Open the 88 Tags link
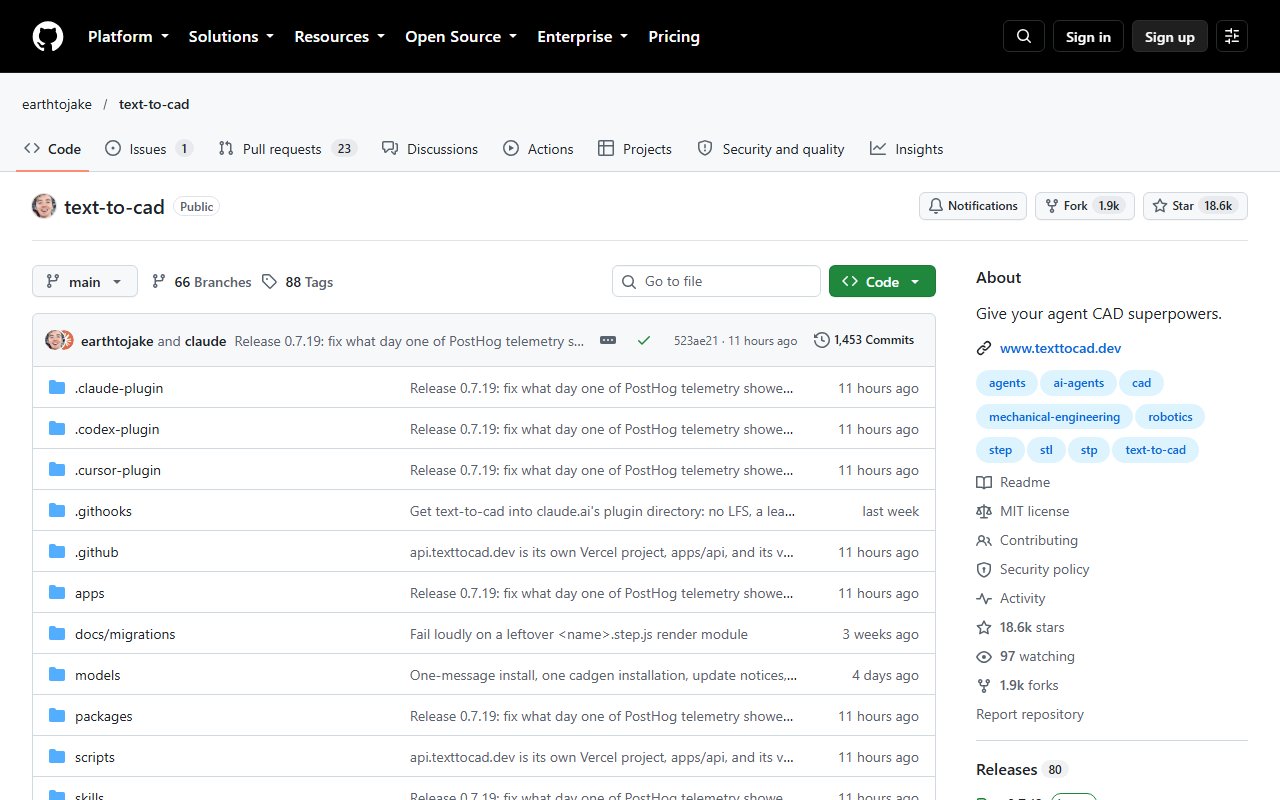Screen dimensions: 1280x800 point(298,282)
